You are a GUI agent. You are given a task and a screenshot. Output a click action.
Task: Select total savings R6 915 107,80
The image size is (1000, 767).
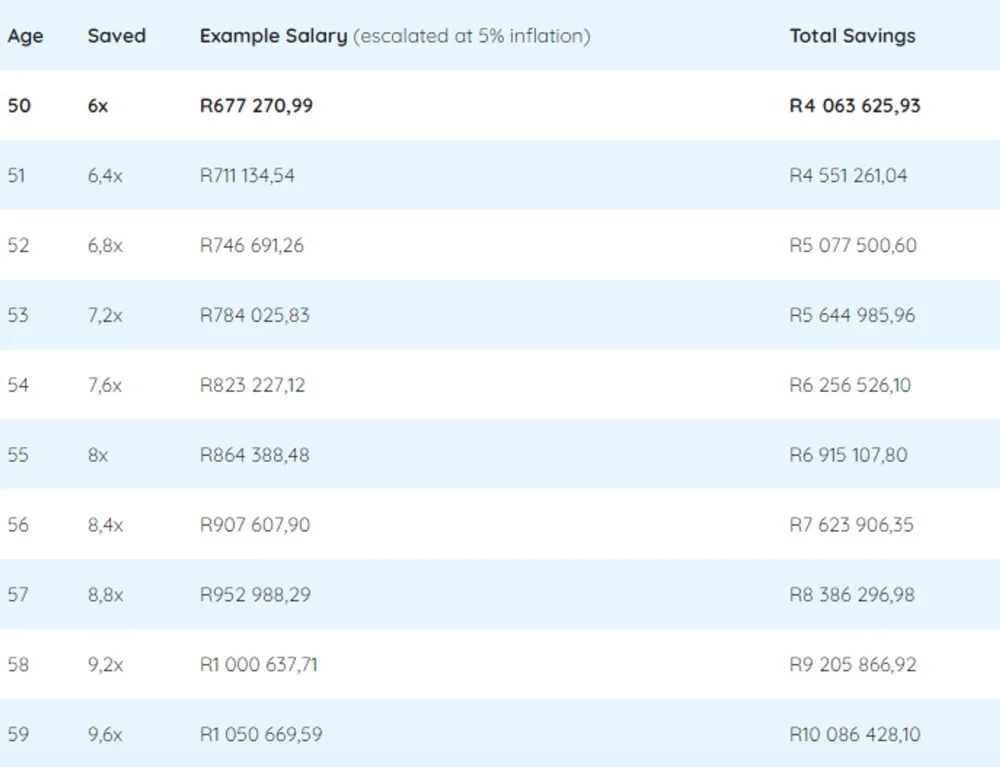848,455
